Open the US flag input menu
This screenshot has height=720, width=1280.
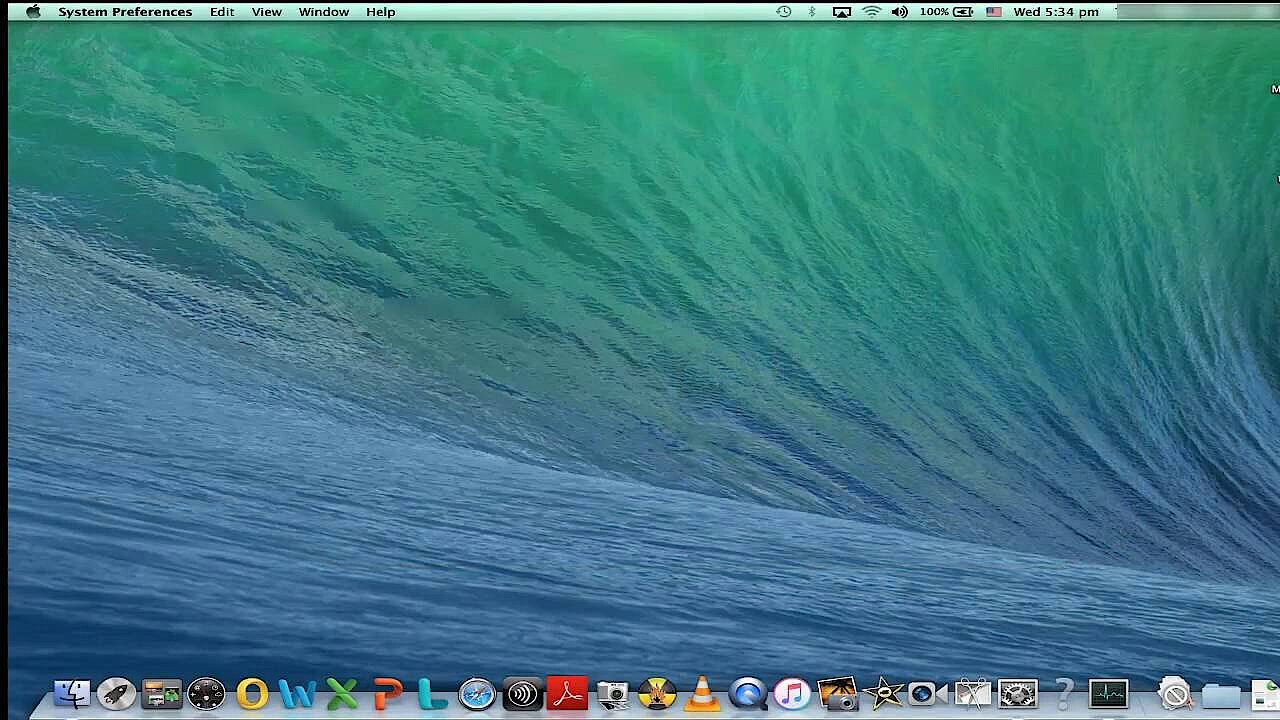click(993, 12)
